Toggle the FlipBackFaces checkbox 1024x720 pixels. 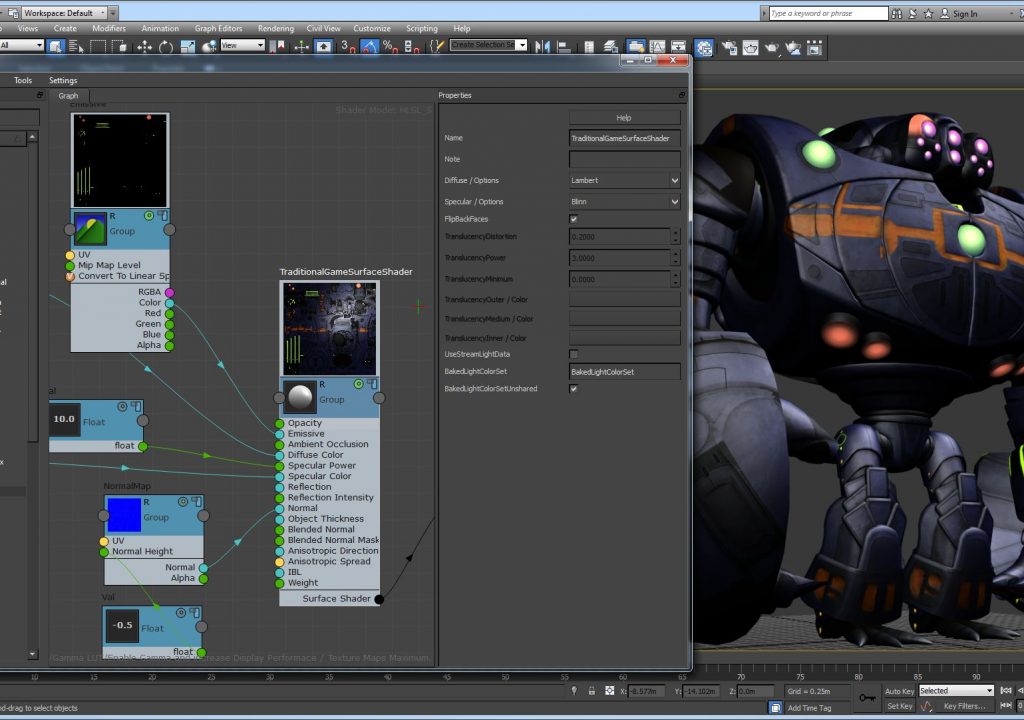pyautogui.click(x=573, y=219)
